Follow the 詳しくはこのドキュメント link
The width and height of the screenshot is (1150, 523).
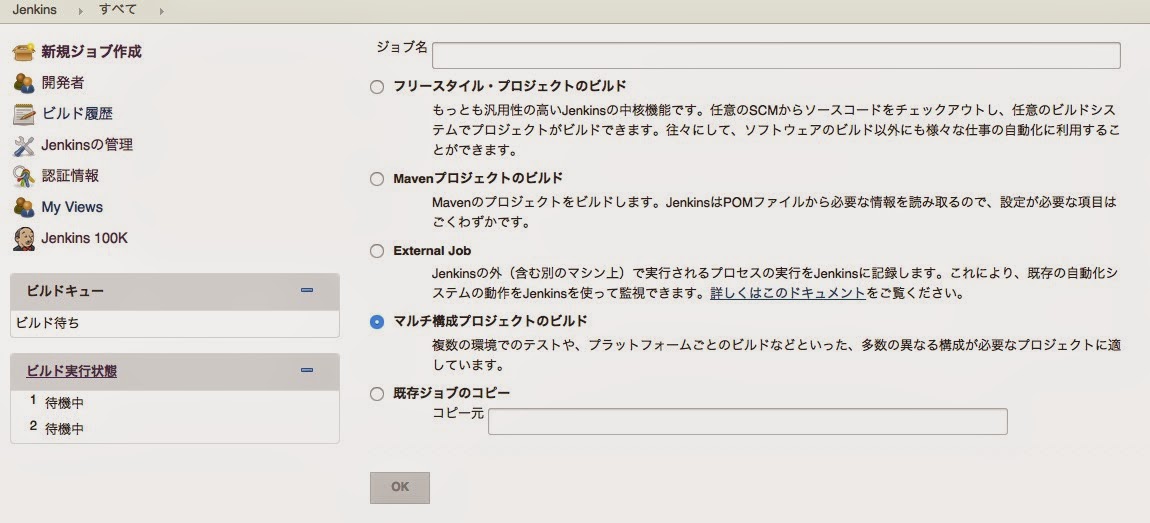click(x=788, y=294)
